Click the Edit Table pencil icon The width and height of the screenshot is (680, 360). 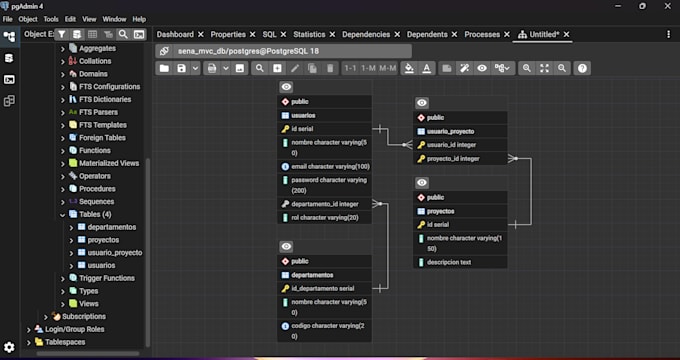(x=295, y=68)
